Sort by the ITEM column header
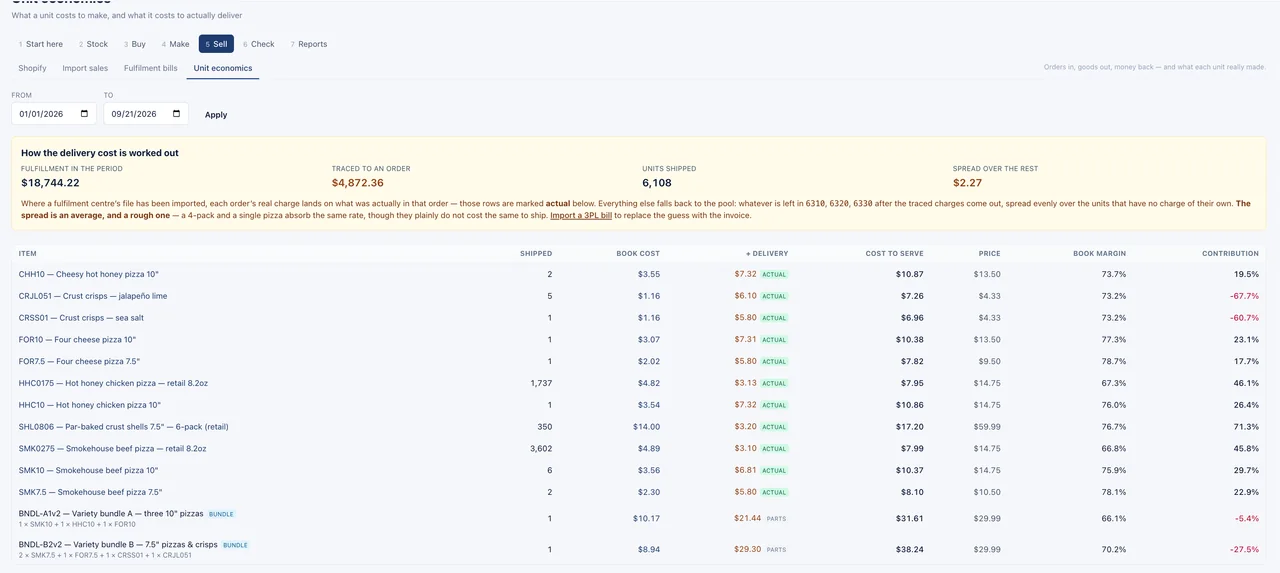The image size is (1280, 573). [x=28, y=253]
